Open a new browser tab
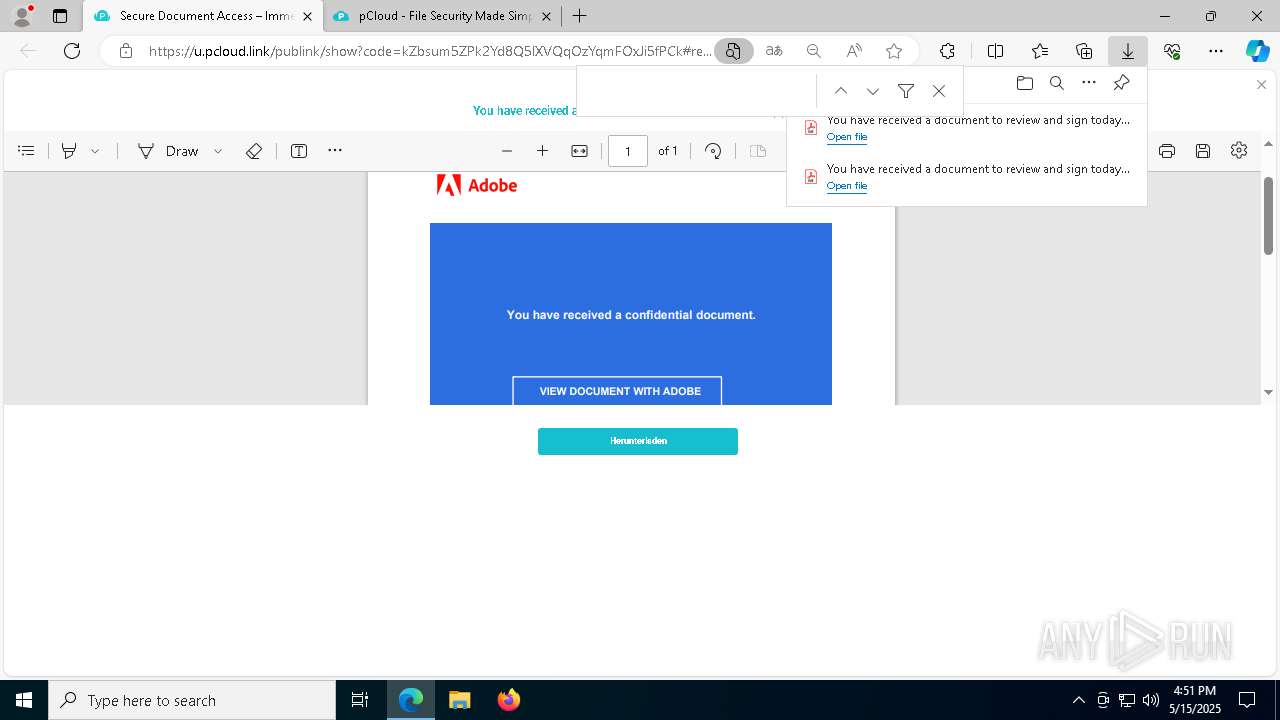The height and width of the screenshot is (720, 1280). (x=579, y=16)
